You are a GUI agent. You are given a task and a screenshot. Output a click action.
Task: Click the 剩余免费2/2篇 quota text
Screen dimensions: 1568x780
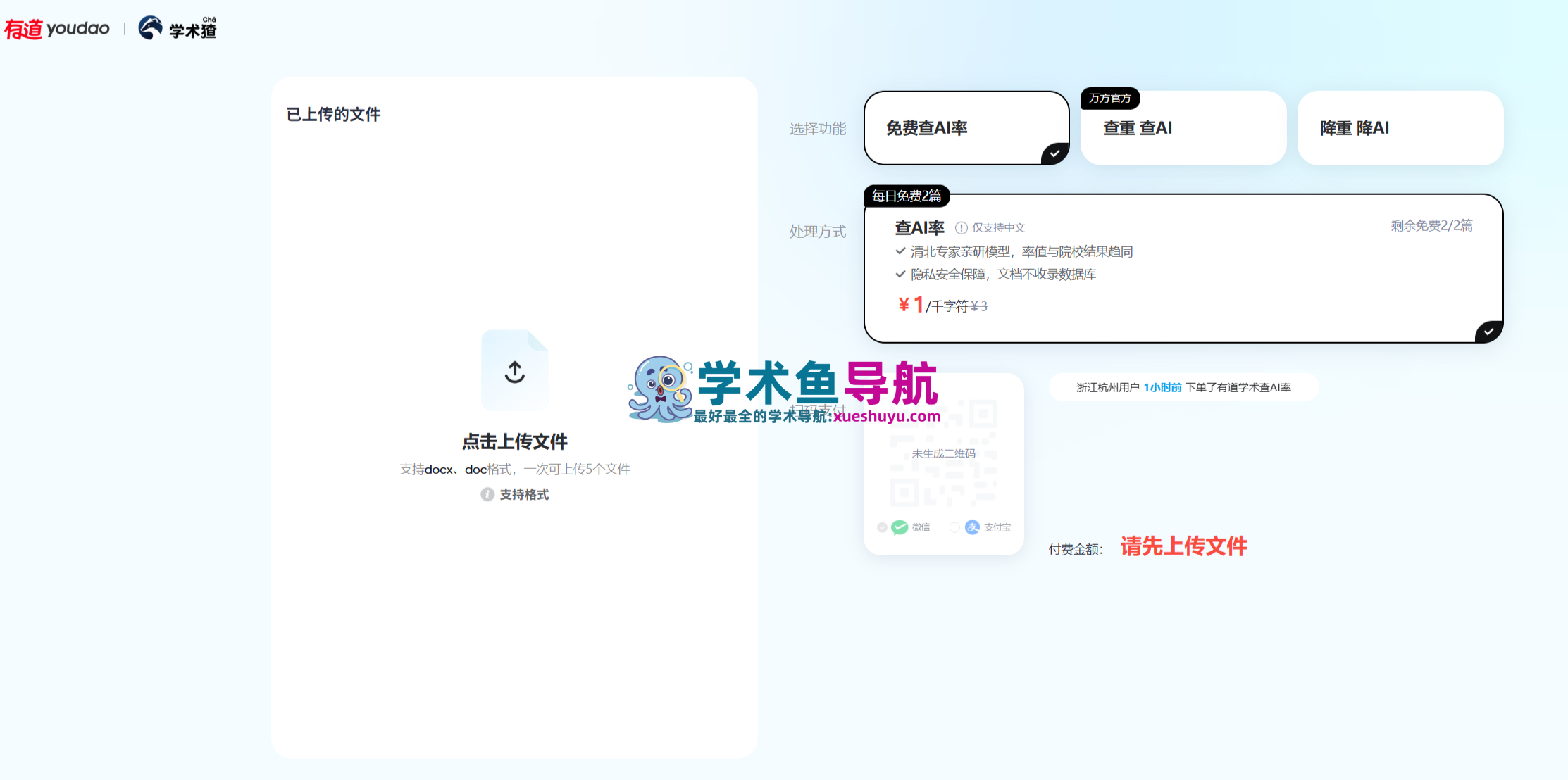click(1431, 225)
